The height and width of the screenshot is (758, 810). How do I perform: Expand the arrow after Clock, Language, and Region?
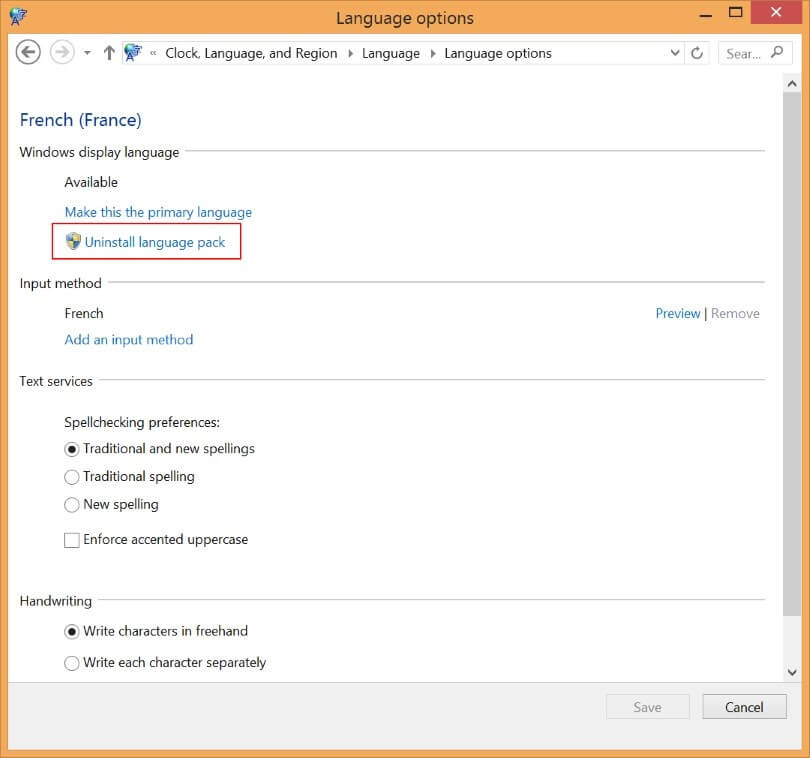351,54
